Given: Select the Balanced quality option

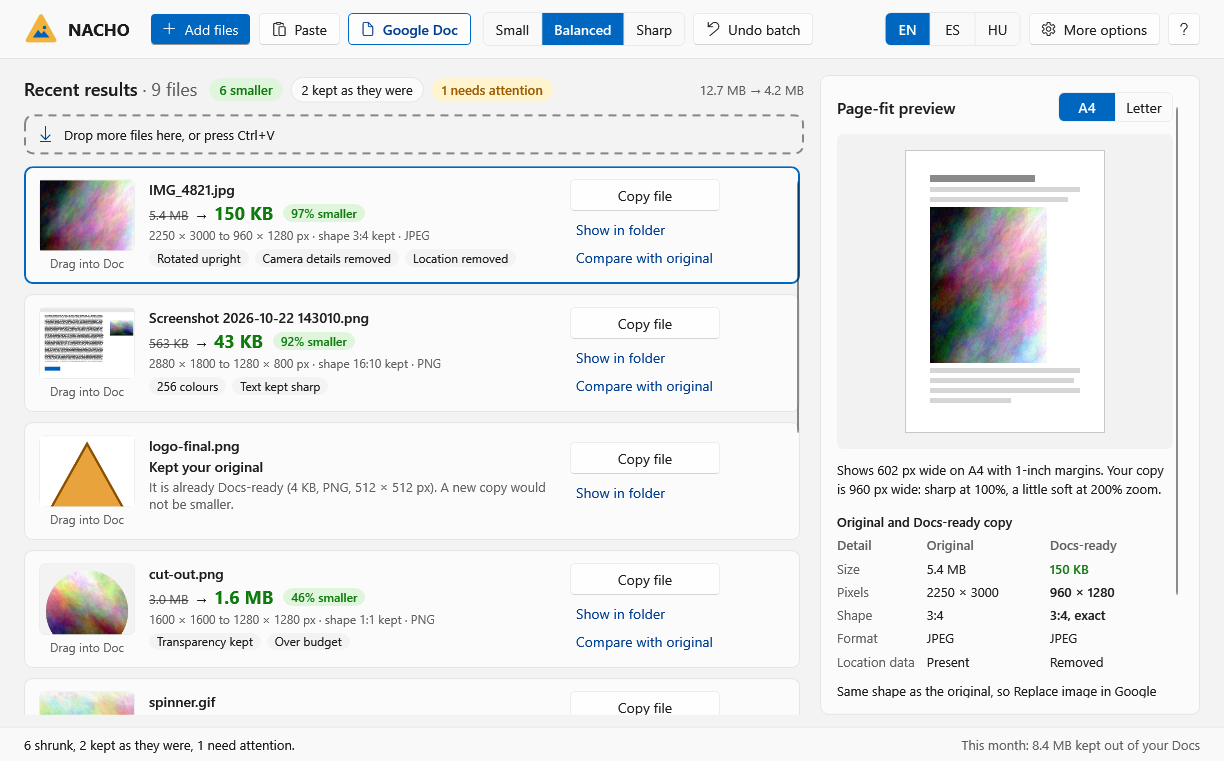Looking at the screenshot, I should 582,29.
